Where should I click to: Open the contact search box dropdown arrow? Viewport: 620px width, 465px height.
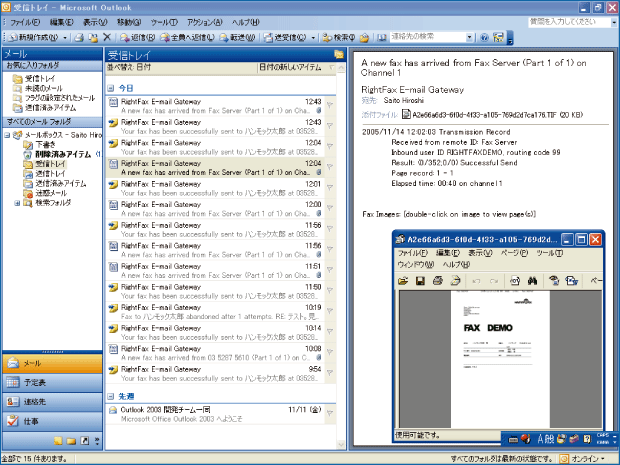click(x=469, y=38)
